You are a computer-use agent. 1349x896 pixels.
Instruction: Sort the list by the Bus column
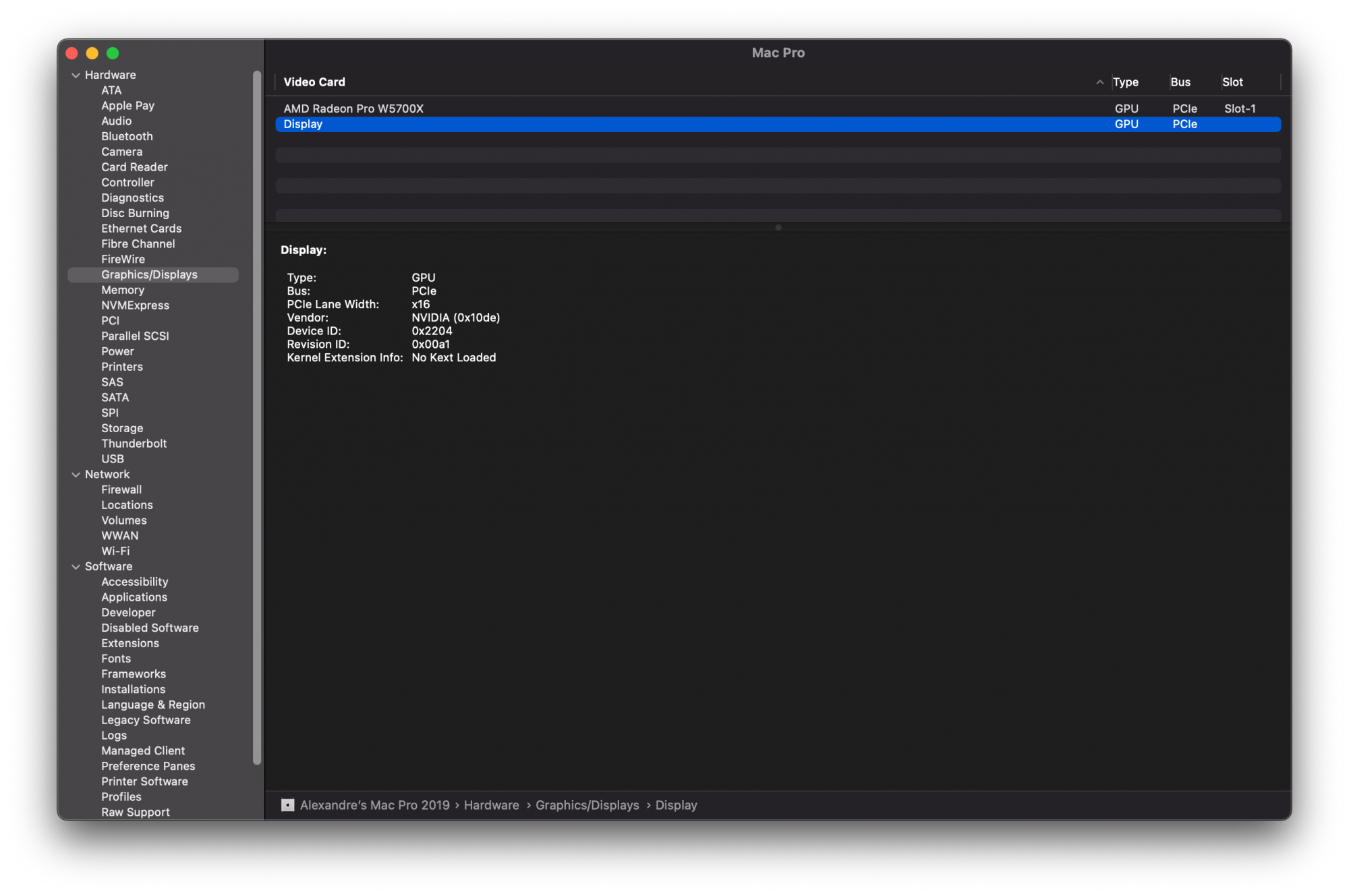click(1180, 82)
